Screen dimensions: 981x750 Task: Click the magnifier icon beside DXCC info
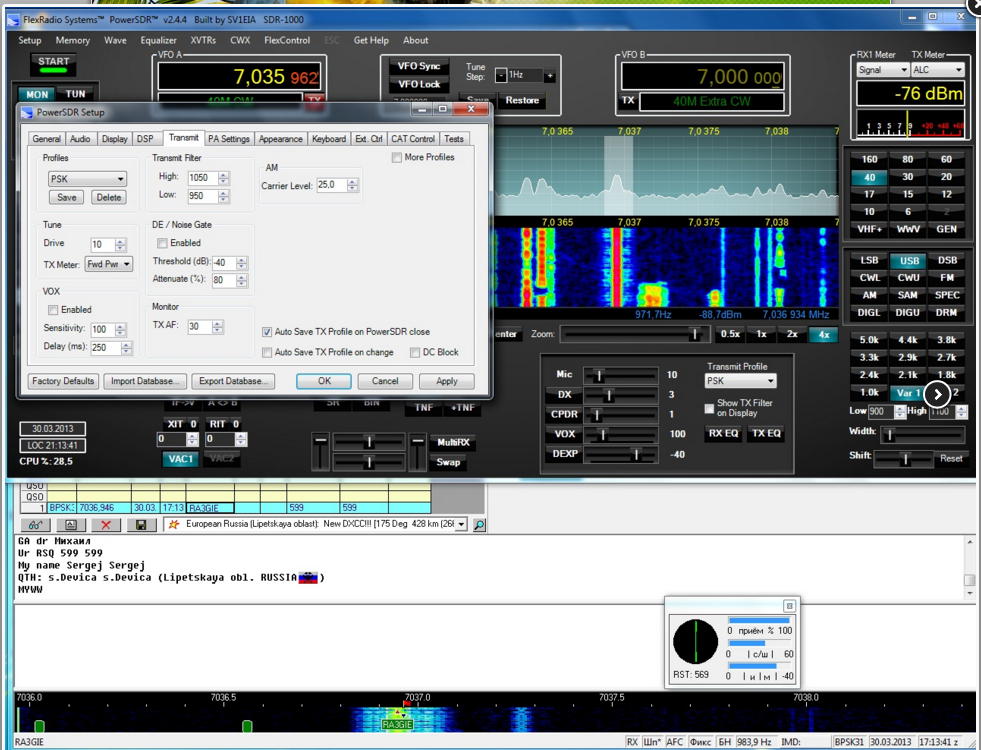click(x=479, y=524)
